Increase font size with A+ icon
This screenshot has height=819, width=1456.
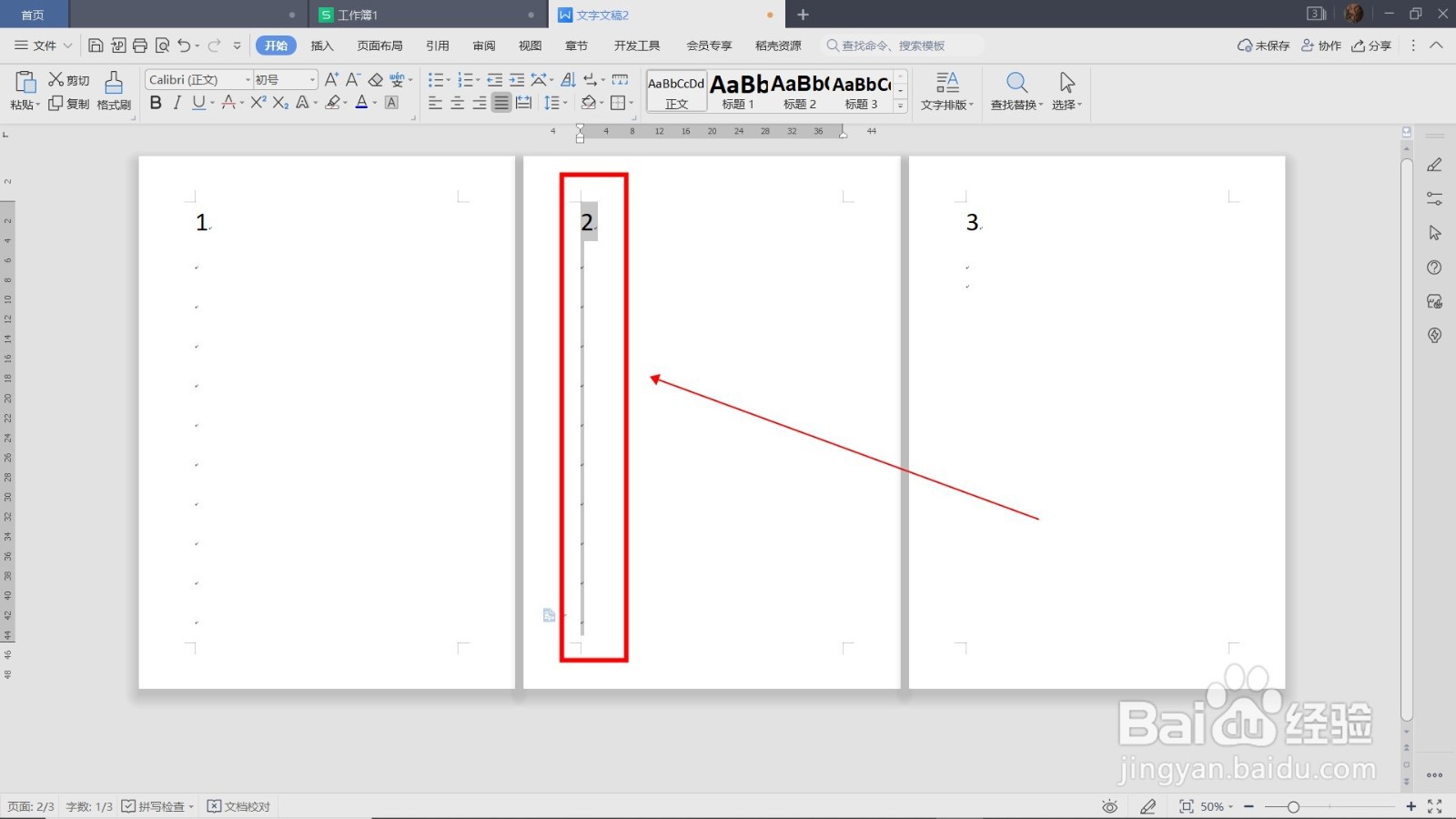pyautogui.click(x=331, y=80)
